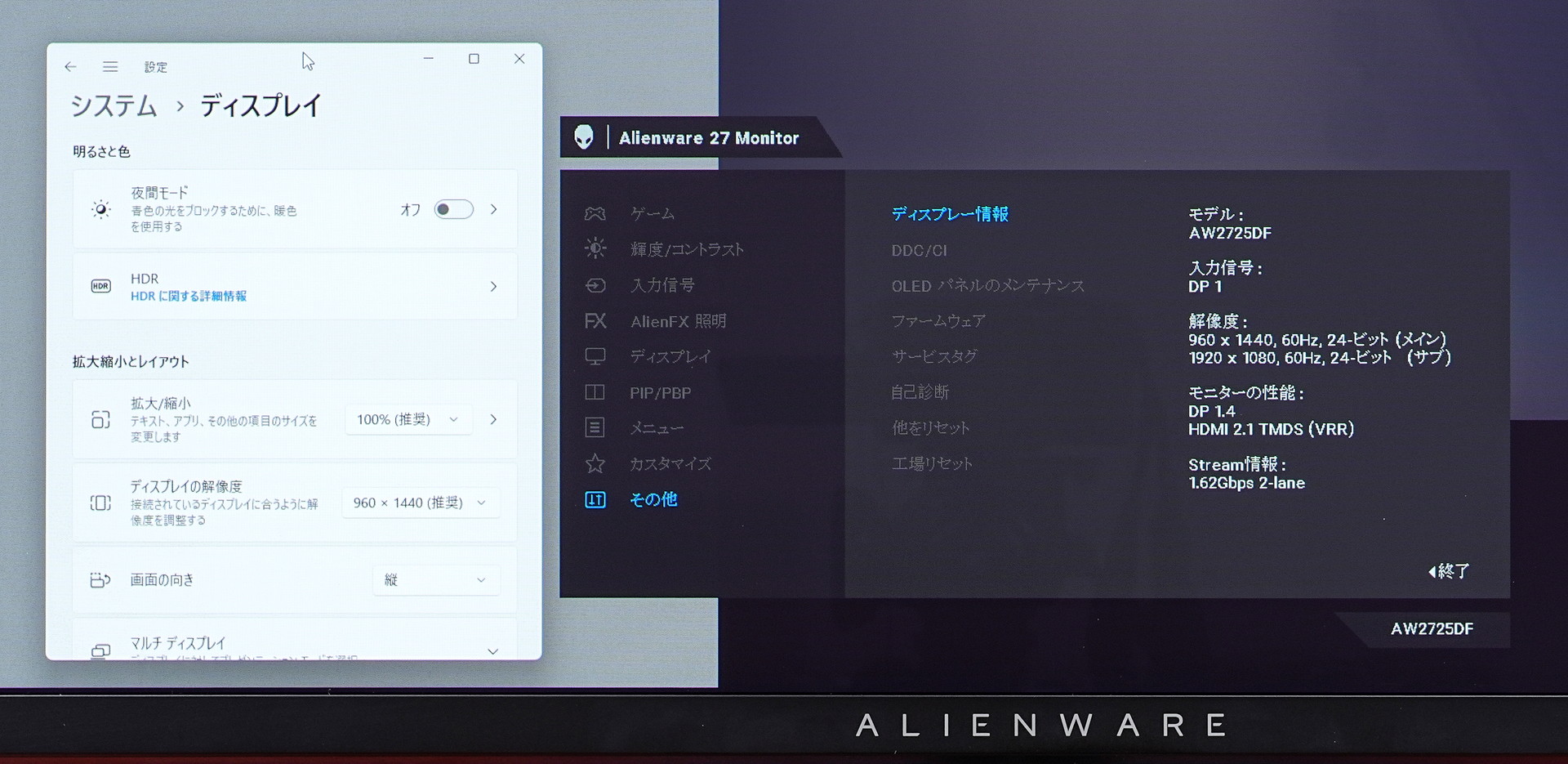The image size is (1568, 764).
Task: Open the orientation dropdown showing 縦
Action: pos(435,579)
